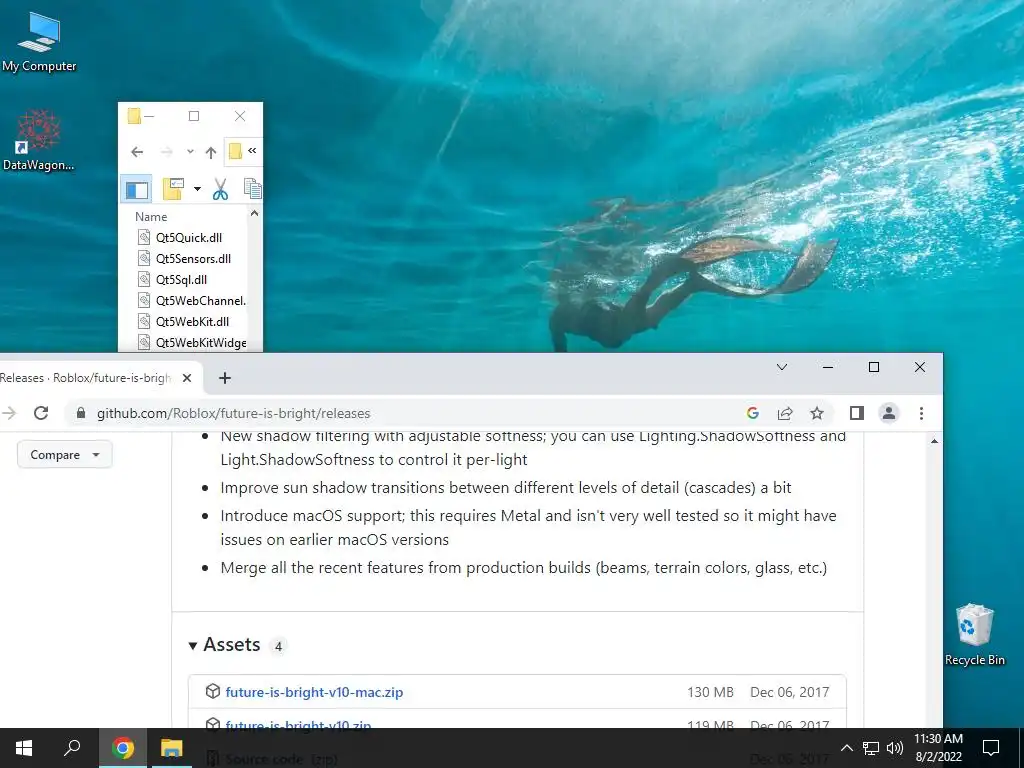The height and width of the screenshot is (768, 1024).
Task: Click Google icon in address bar
Action: coord(752,413)
